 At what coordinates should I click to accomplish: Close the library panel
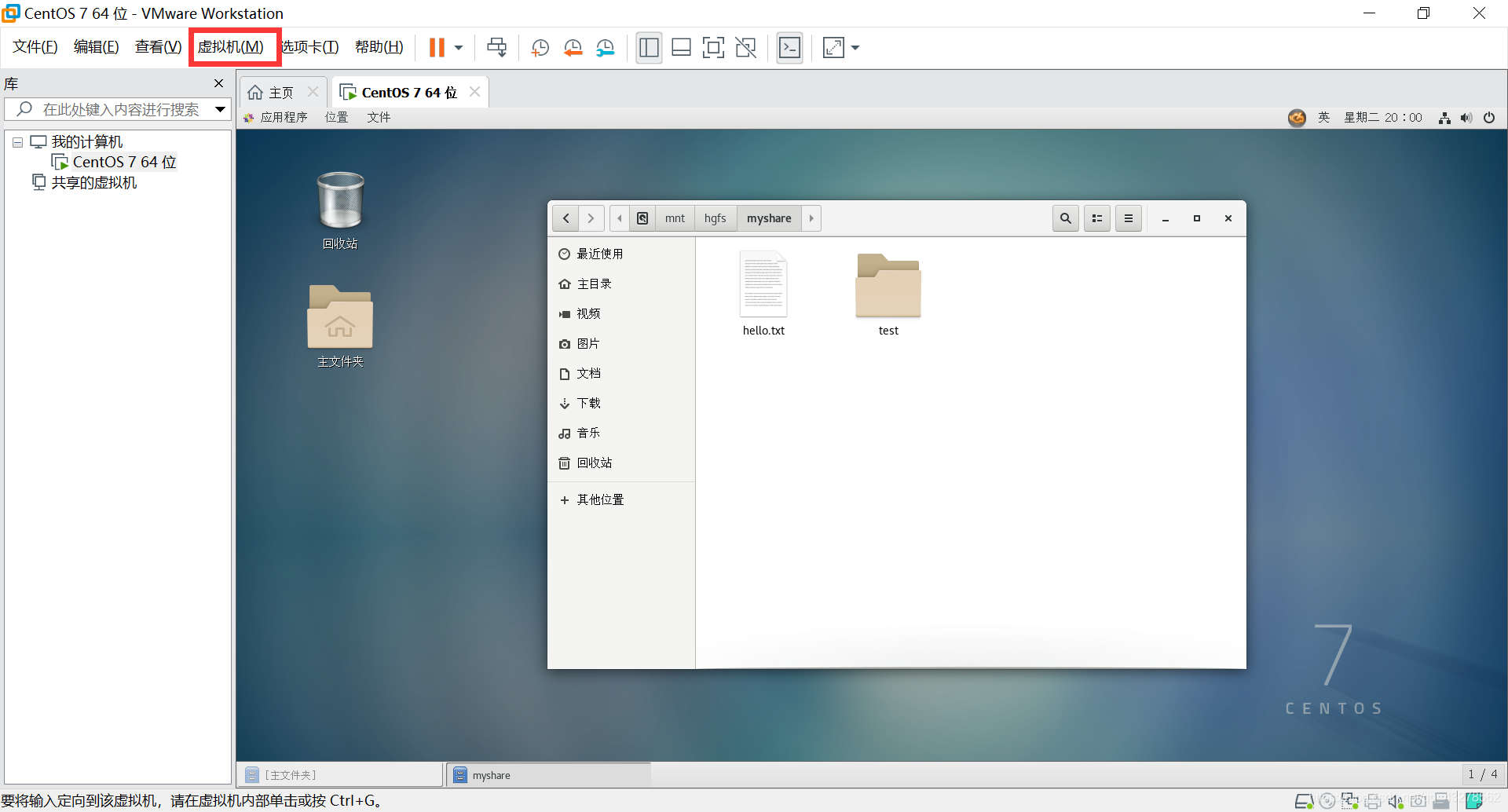(218, 83)
